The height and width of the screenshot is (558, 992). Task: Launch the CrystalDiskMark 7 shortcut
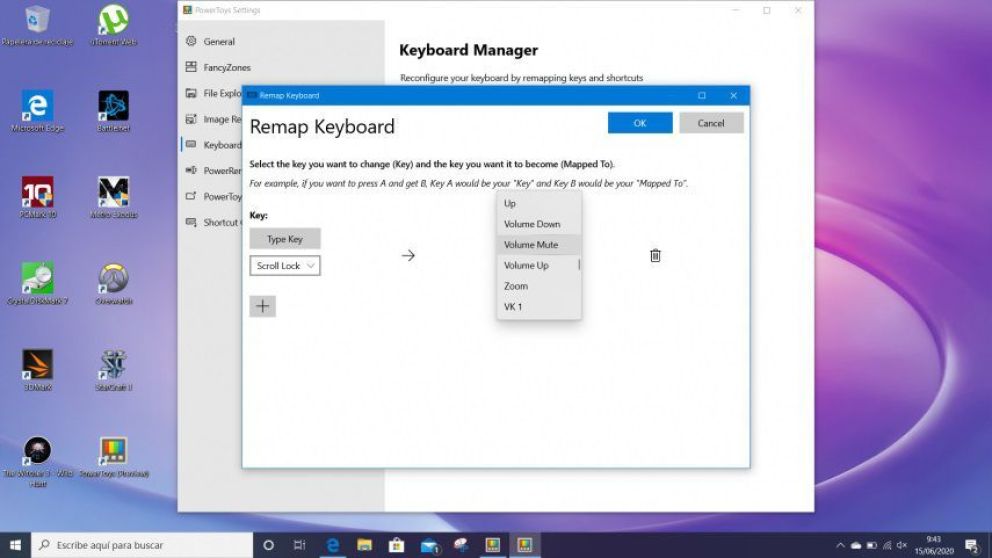coord(37,284)
